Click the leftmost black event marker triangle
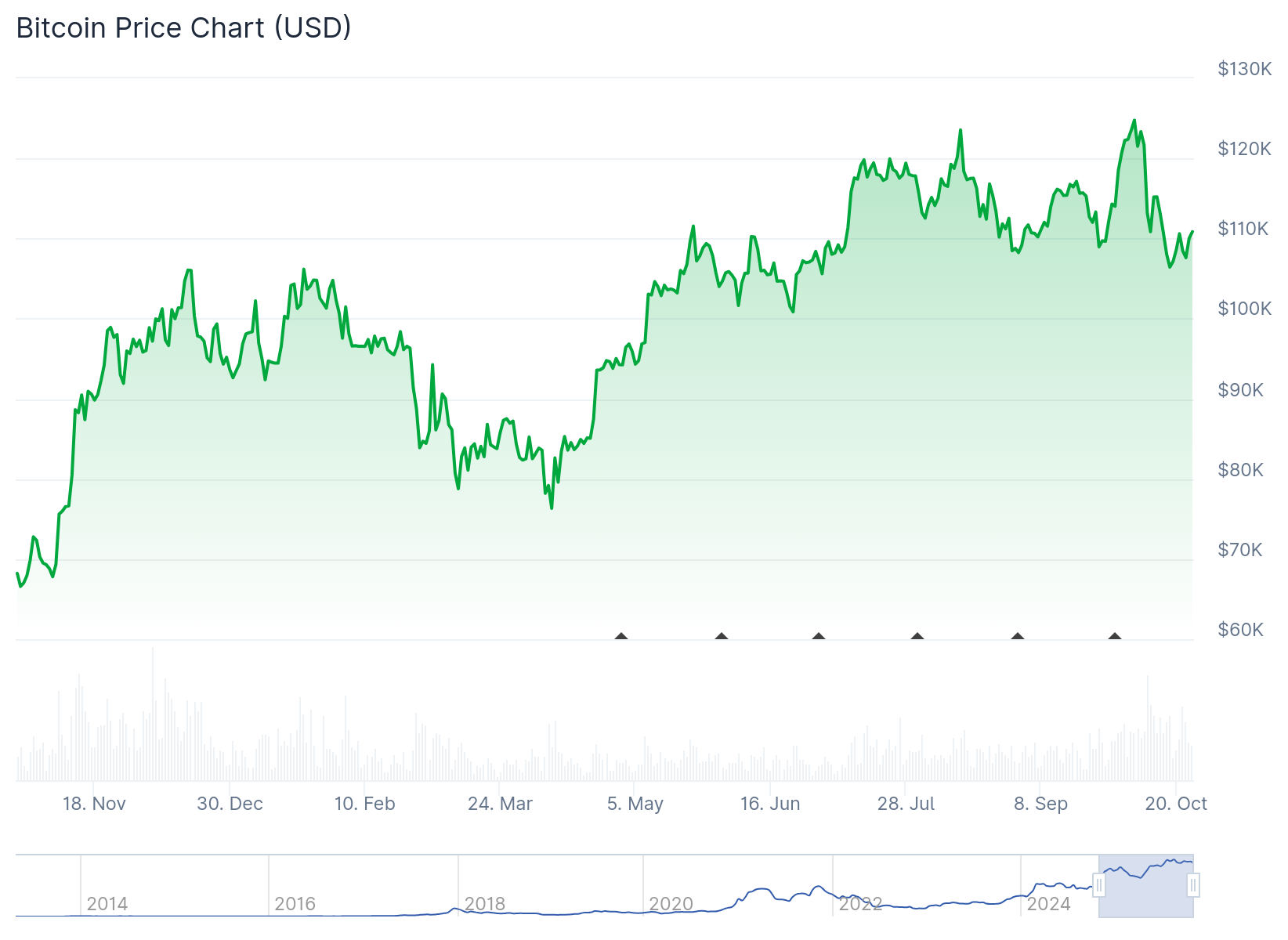Image resolution: width=1288 pixels, height=940 pixels. point(621,636)
